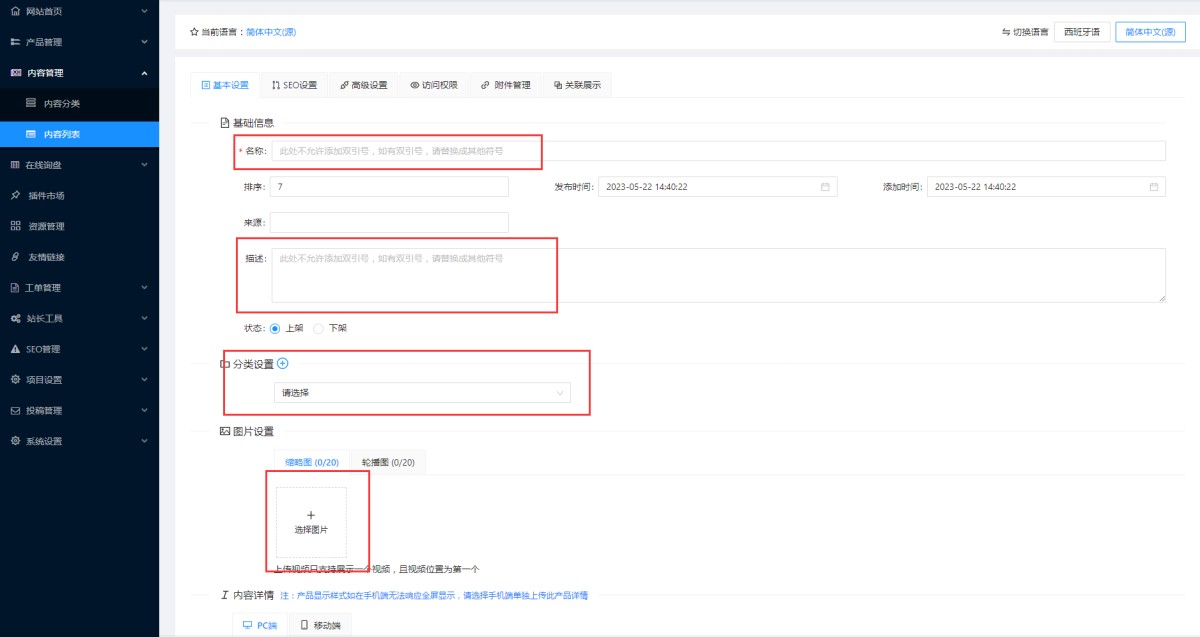Click the 选择图片 plus upload box

311,522
